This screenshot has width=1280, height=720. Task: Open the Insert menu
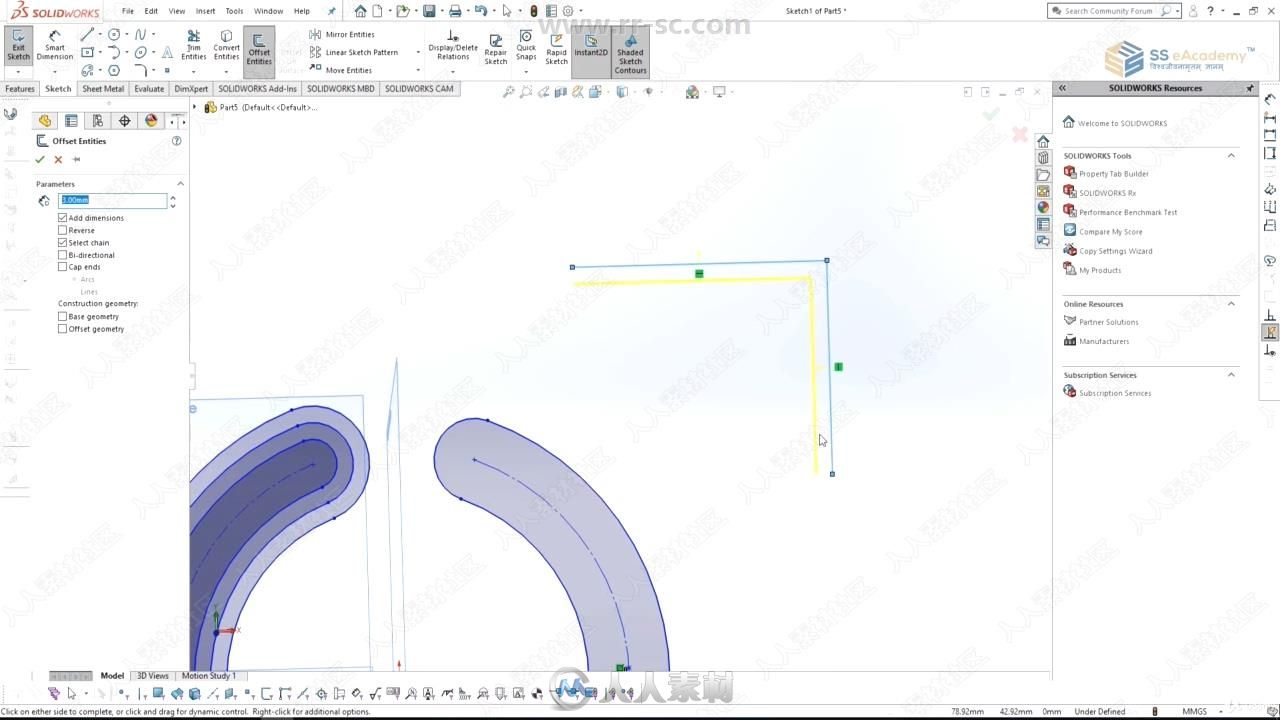[x=205, y=11]
